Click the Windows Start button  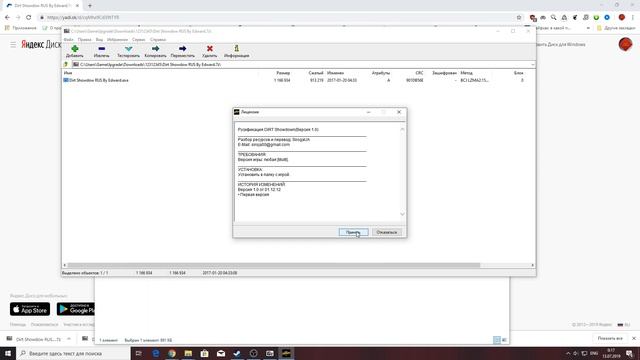pos(8,353)
